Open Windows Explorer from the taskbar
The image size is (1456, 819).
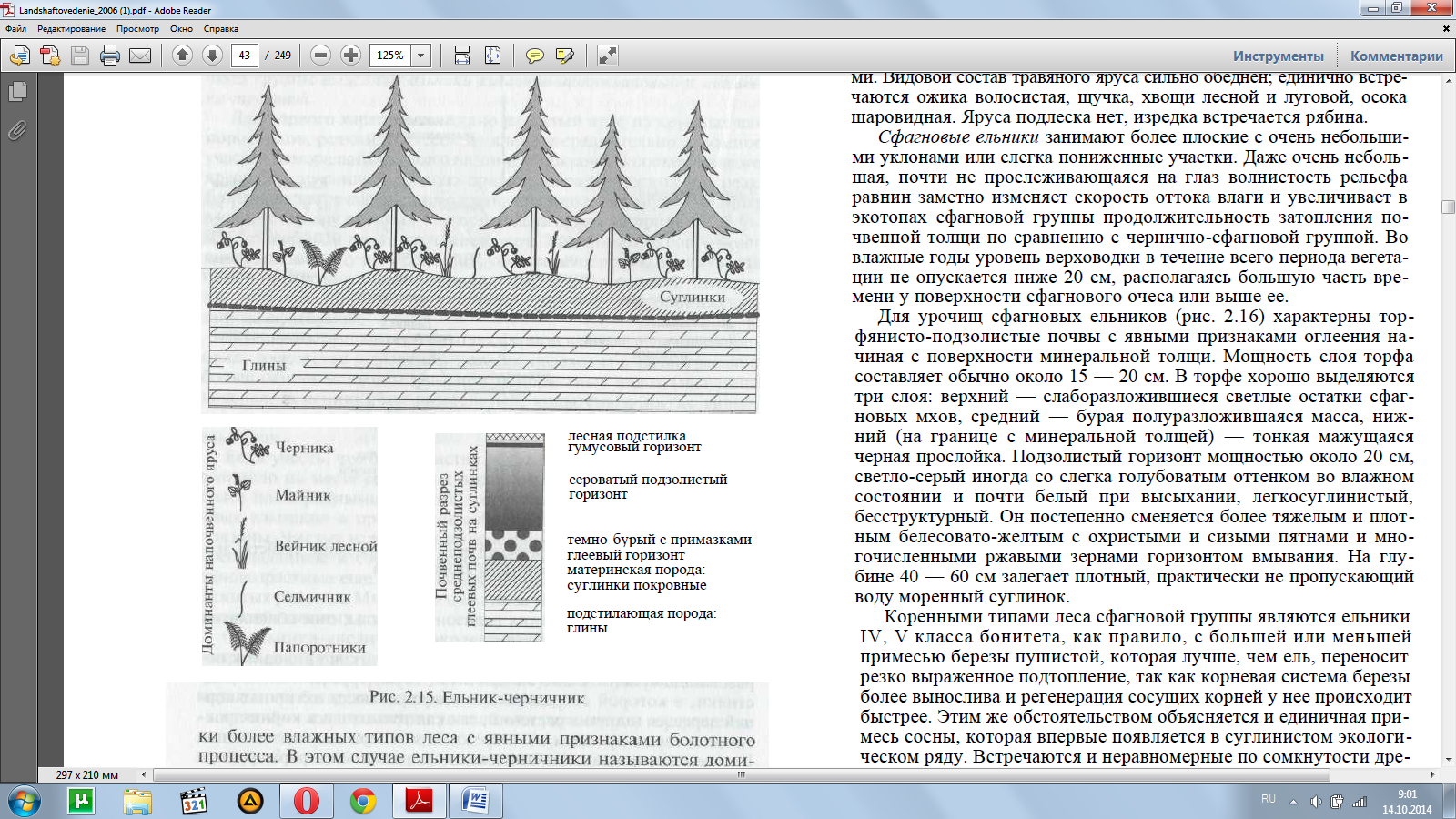137,802
